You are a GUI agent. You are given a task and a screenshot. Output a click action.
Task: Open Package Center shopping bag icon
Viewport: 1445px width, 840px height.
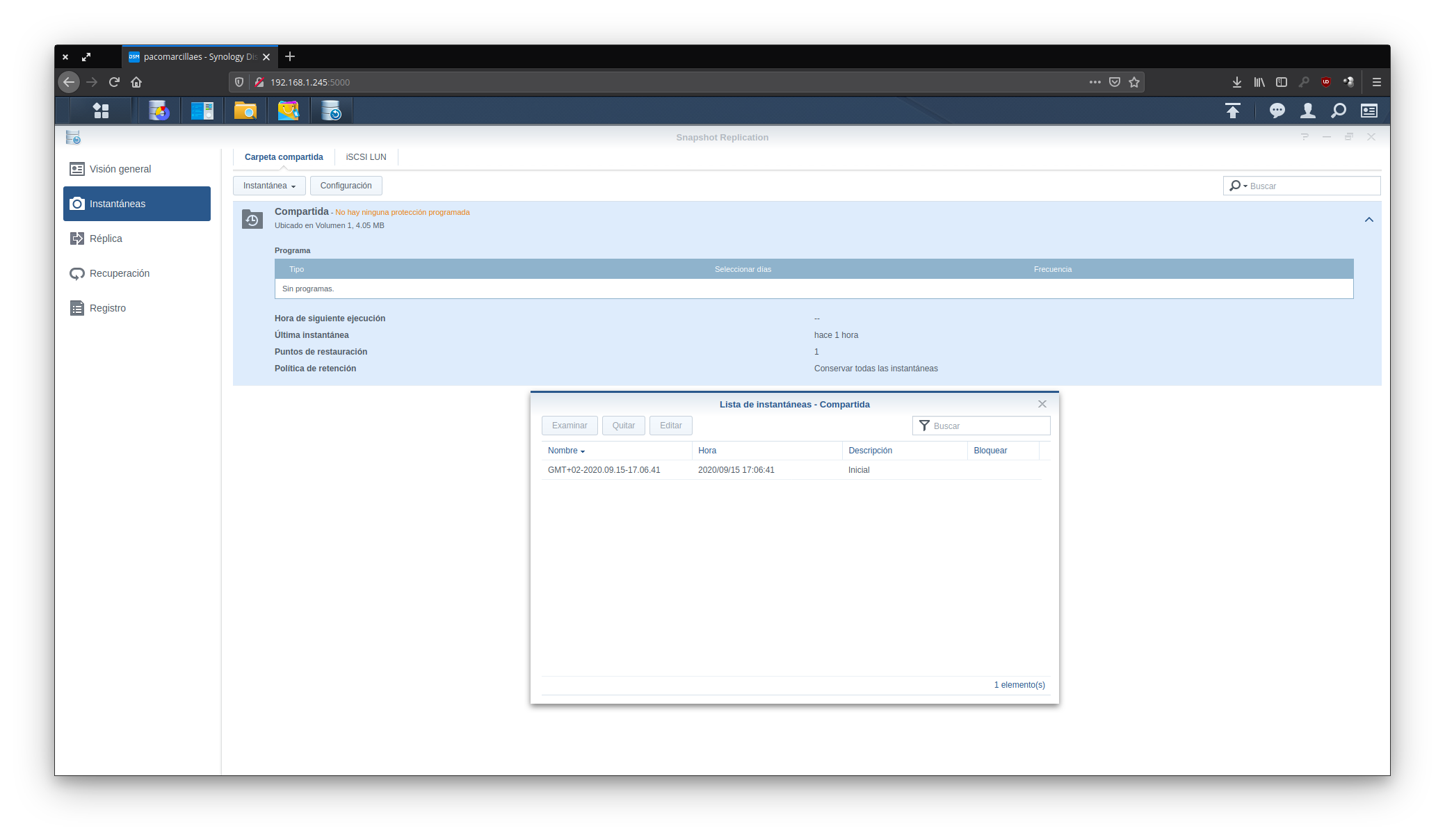[x=288, y=111]
